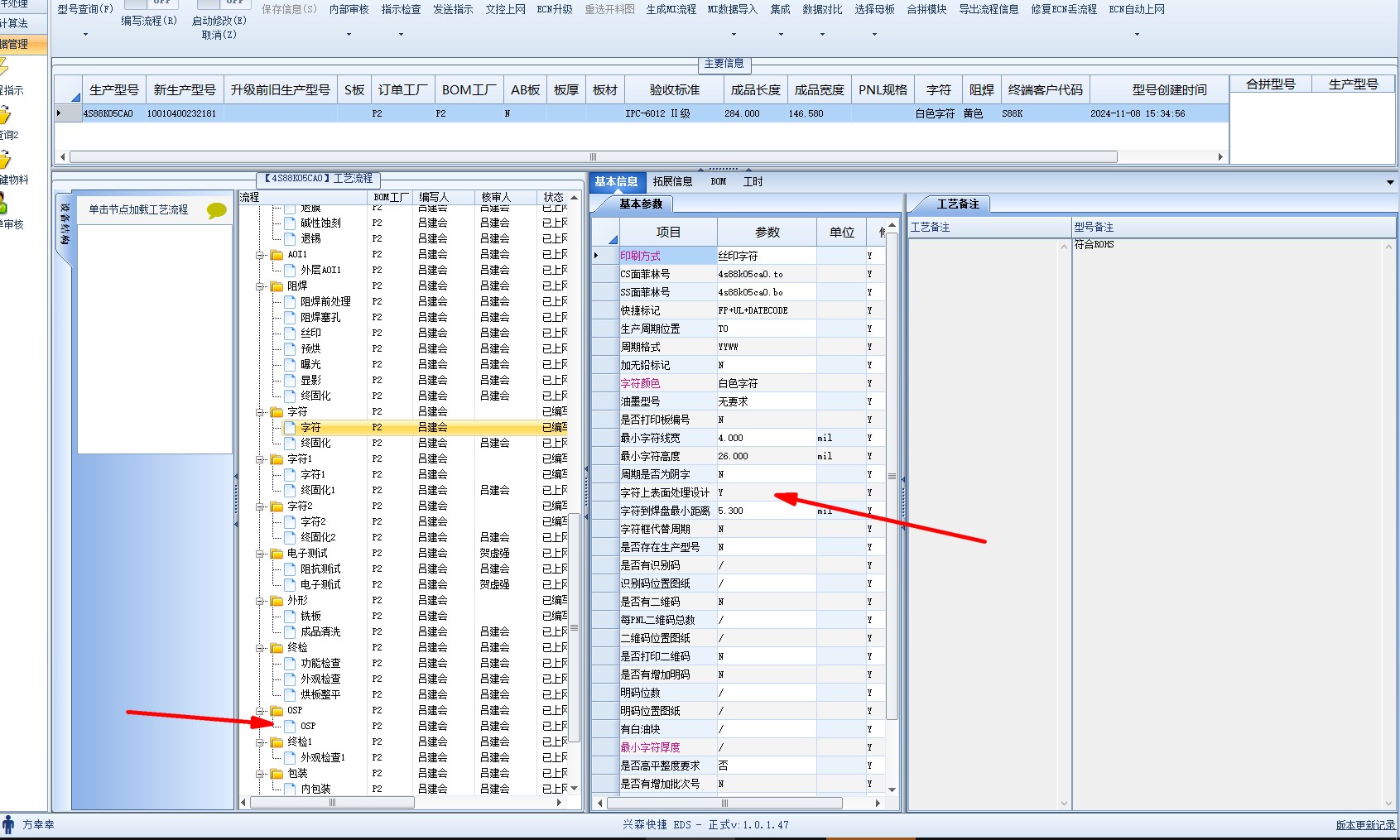Image resolution: width=1400 pixels, height=840 pixels.
Task: Click the 导出流程信息 toolbar button
Action: (989, 10)
